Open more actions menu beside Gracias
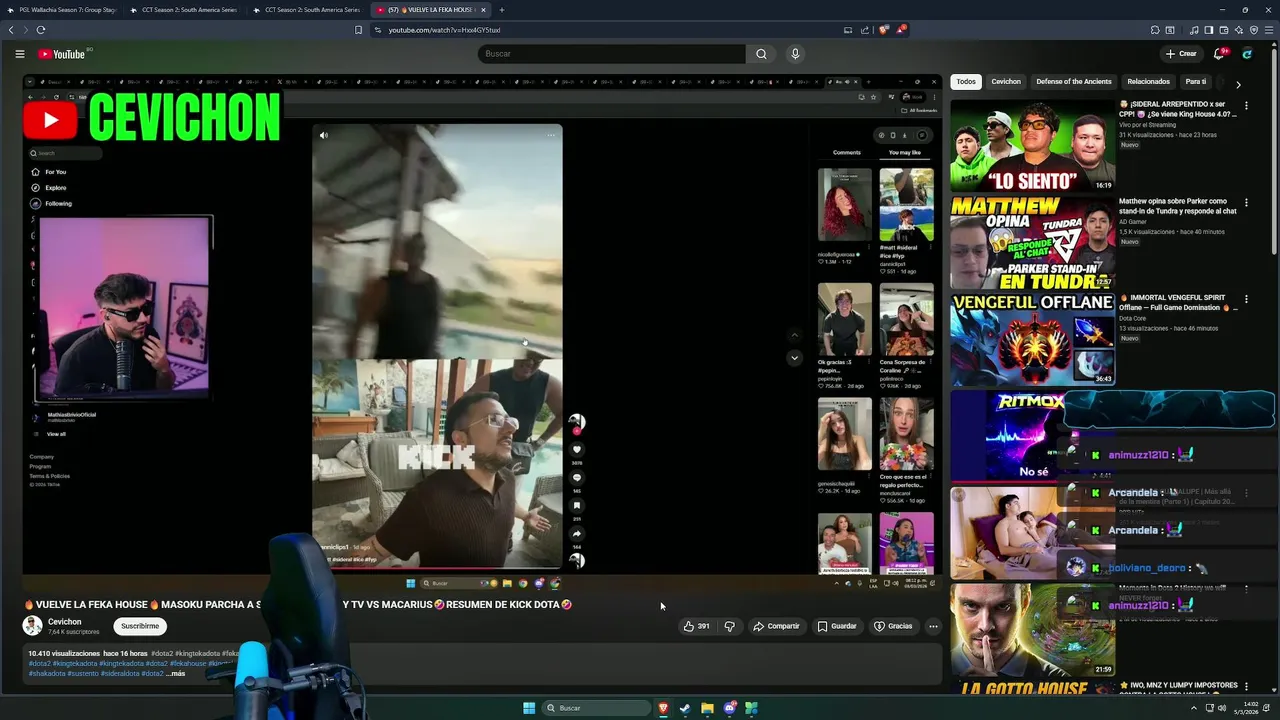Image resolution: width=1280 pixels, height=720 pixels. click(x=933, y=626)
